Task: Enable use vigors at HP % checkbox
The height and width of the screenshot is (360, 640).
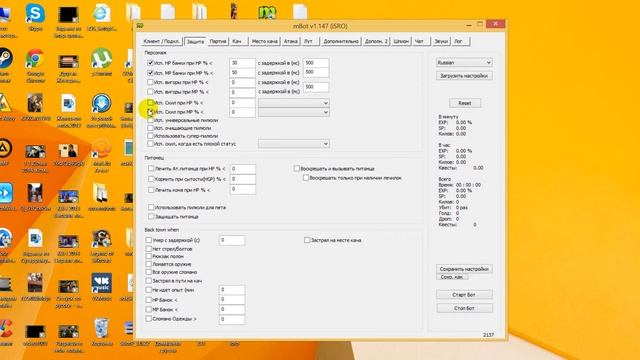Action: 151,82
